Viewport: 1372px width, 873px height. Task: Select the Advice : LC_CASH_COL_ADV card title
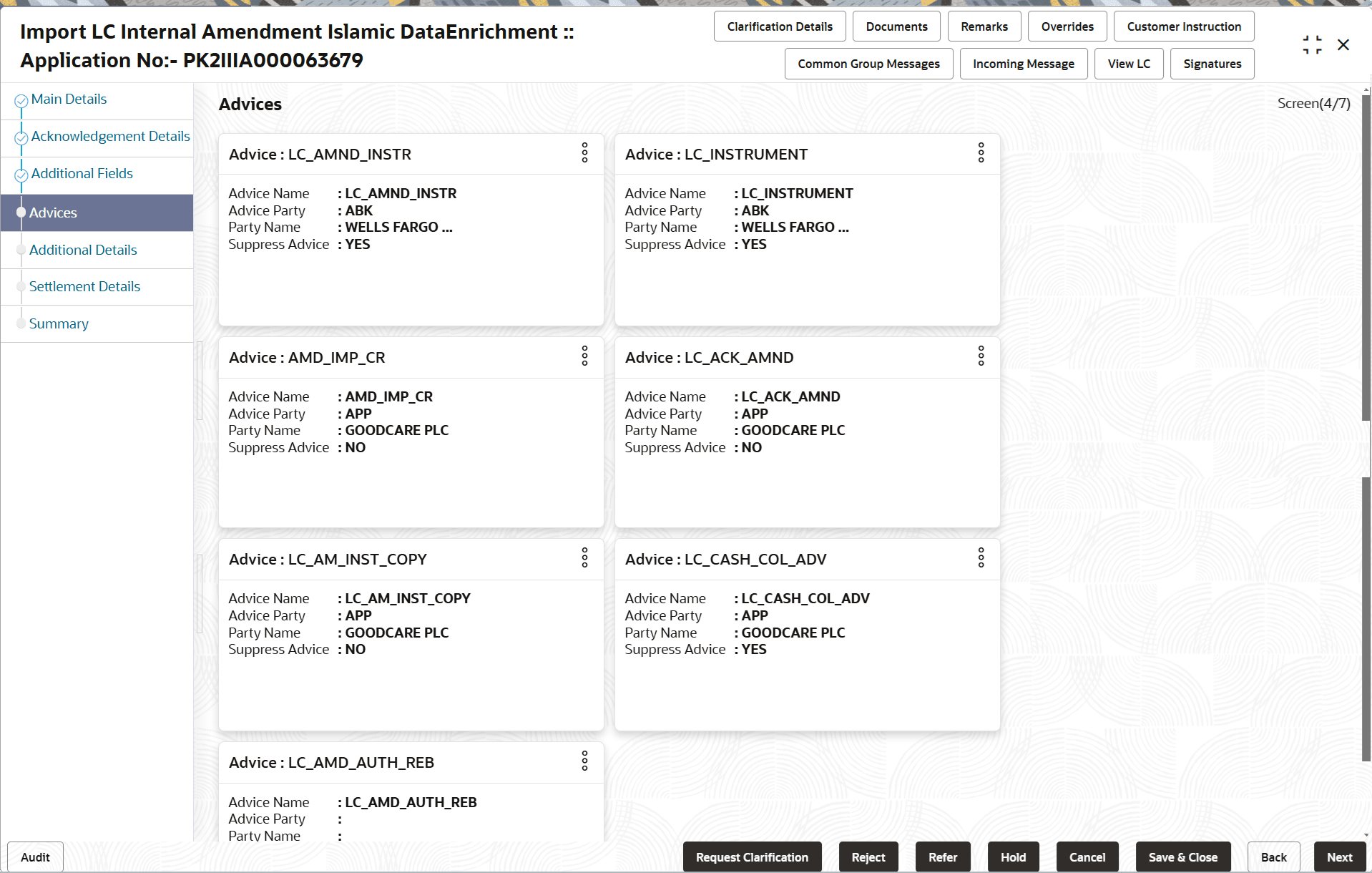[725, 560]
